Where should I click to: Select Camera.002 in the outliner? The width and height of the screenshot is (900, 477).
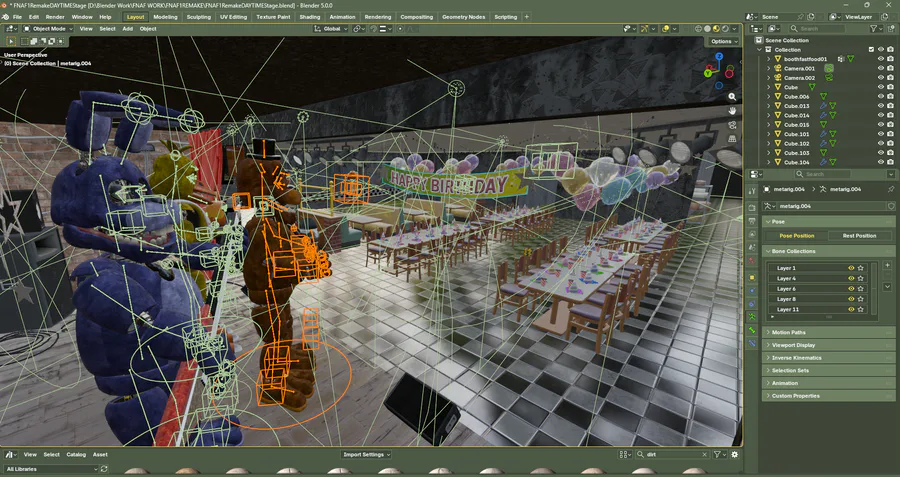[x=800, y=78]
